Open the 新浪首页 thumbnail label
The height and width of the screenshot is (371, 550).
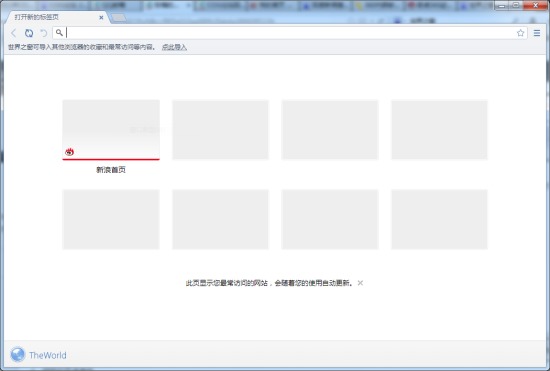[x=111, y=170]
